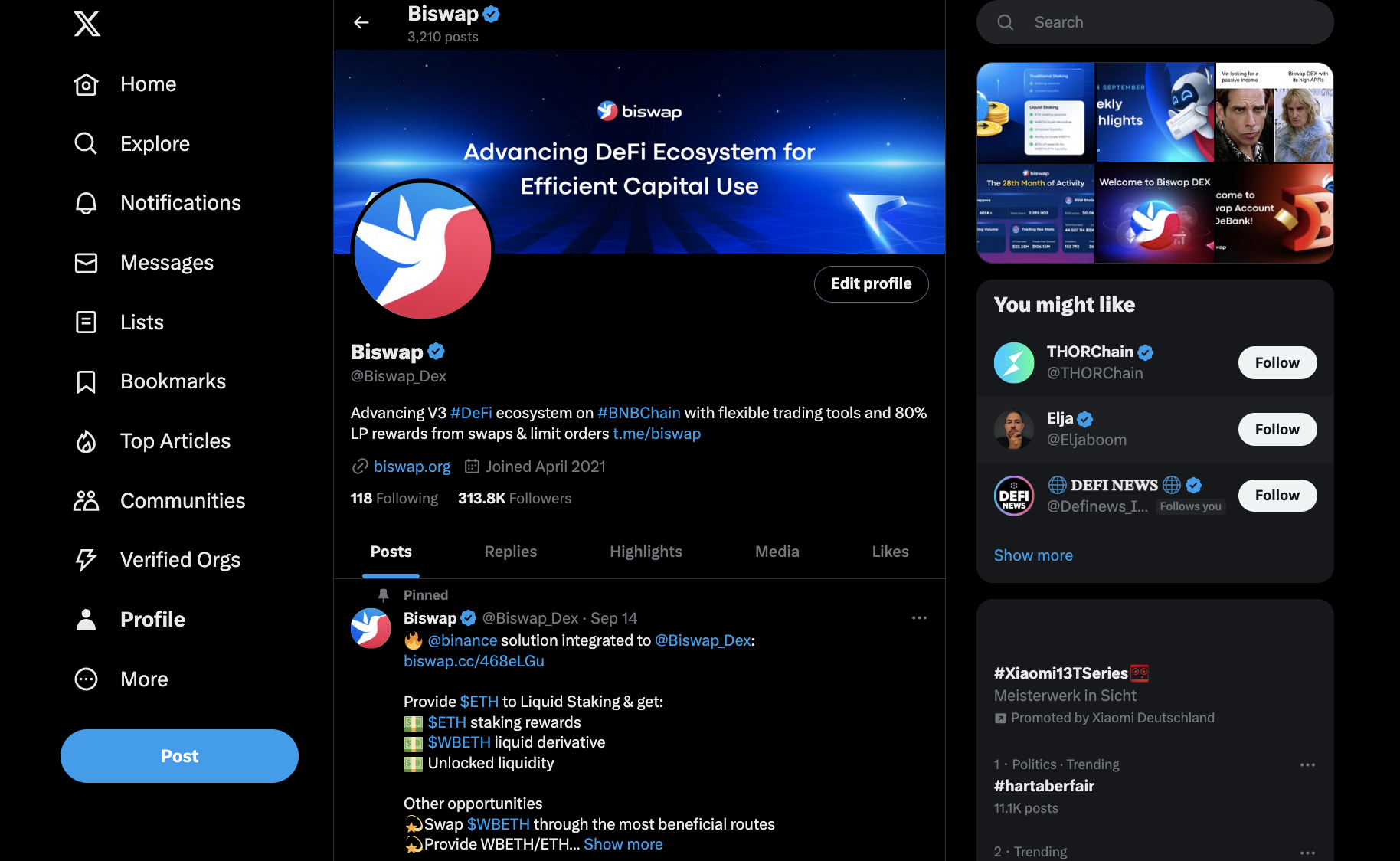Screen dimensions: 1400x861
Task: Open the pinned tweet's three-dot menu
Action: click(x=918, y=617)
